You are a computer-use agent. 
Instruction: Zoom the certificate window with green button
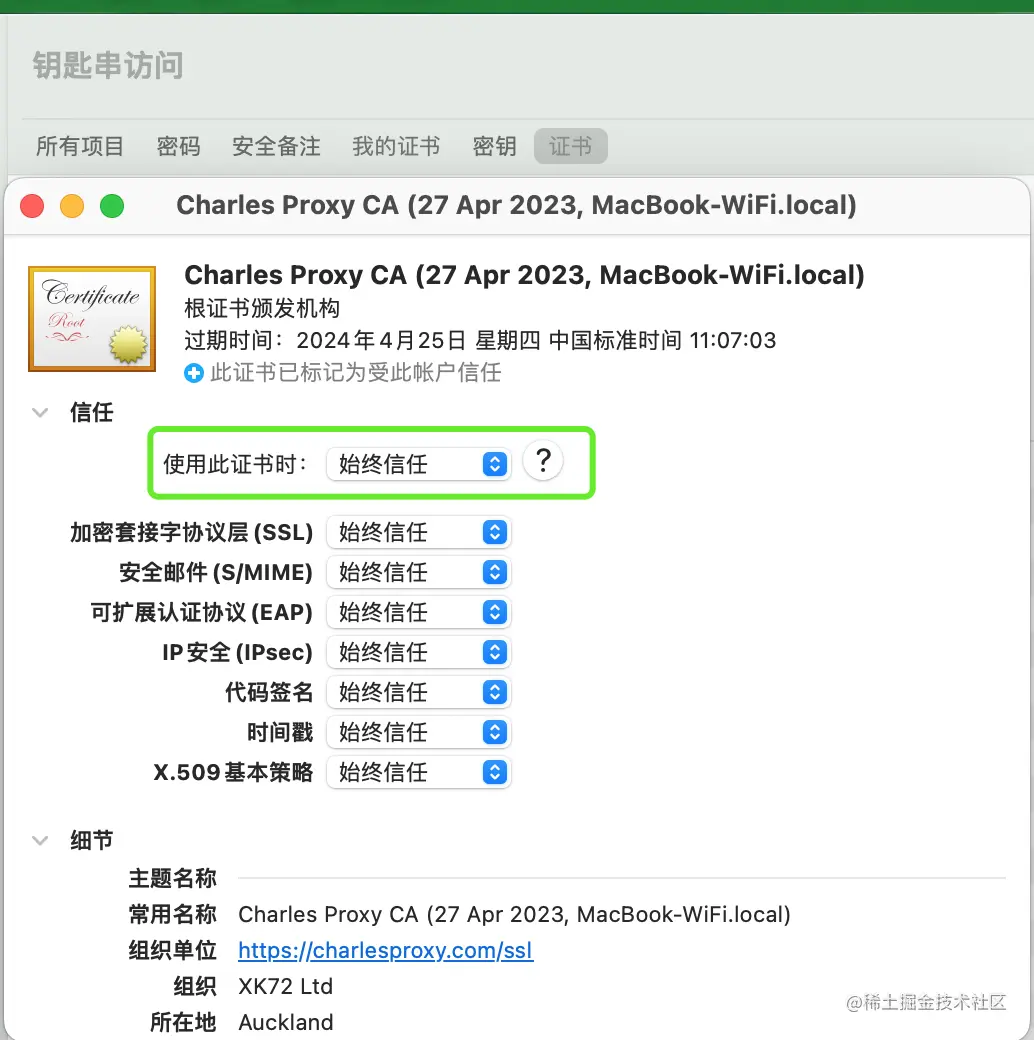pos(112,206)
